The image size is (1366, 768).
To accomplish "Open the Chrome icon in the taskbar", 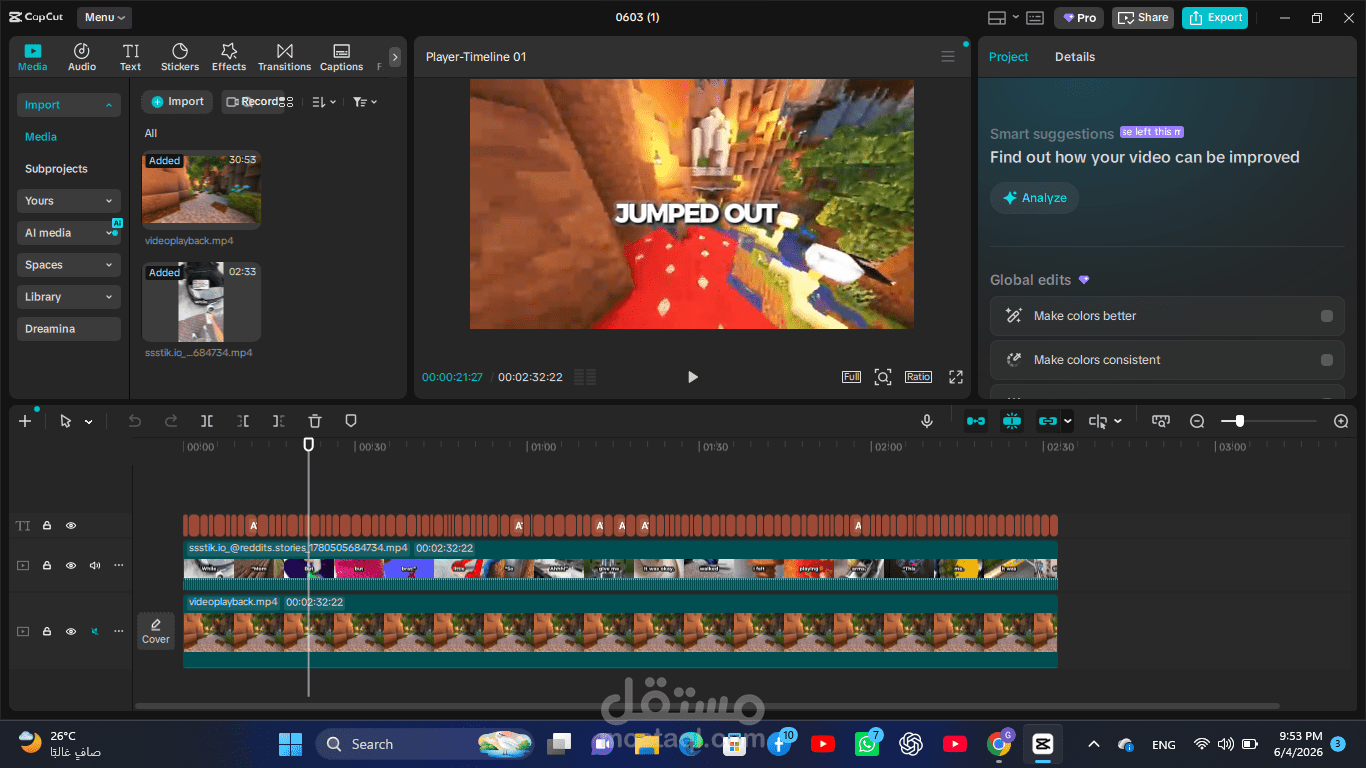I will tap(998, 744).
